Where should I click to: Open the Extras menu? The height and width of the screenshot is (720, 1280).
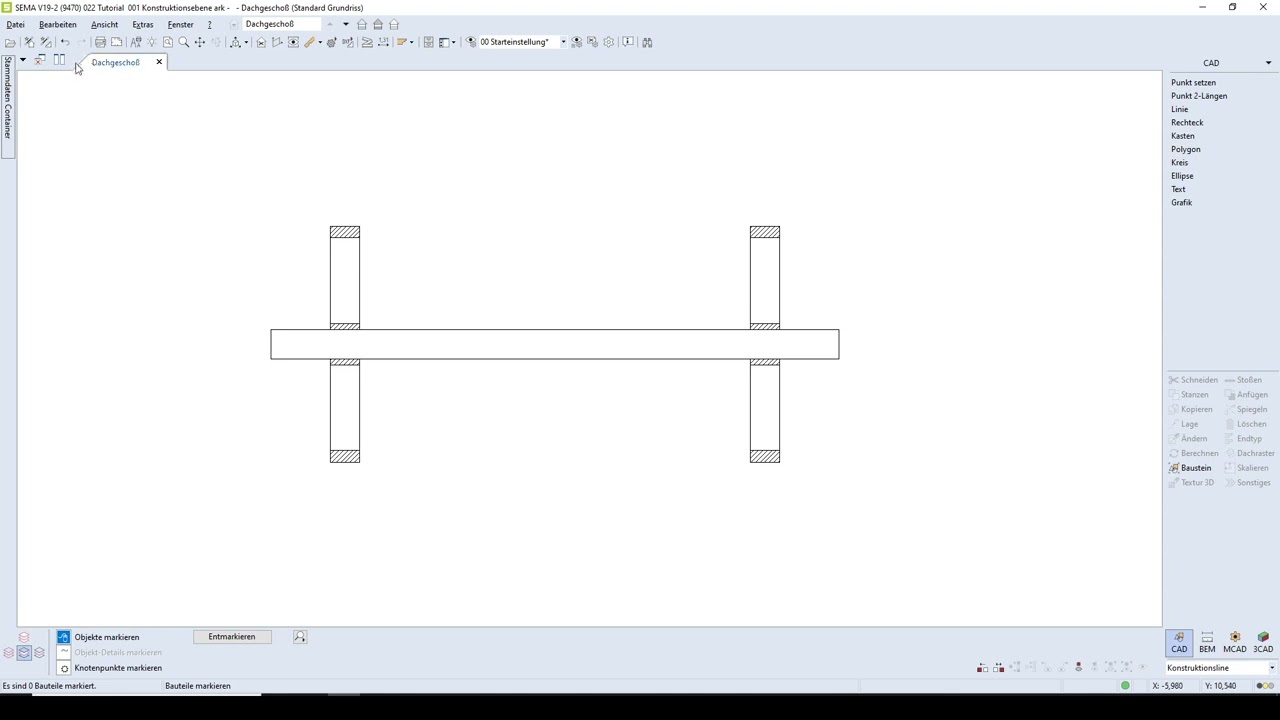click(143, 24)
